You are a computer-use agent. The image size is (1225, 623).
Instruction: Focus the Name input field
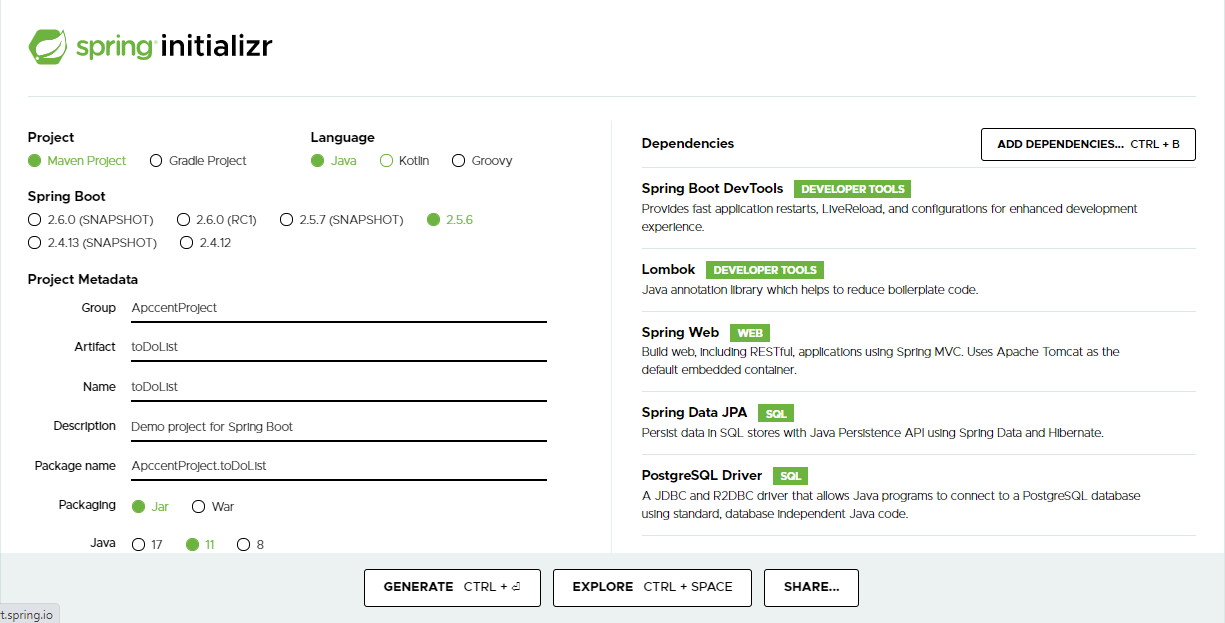[x=338, y=387]
